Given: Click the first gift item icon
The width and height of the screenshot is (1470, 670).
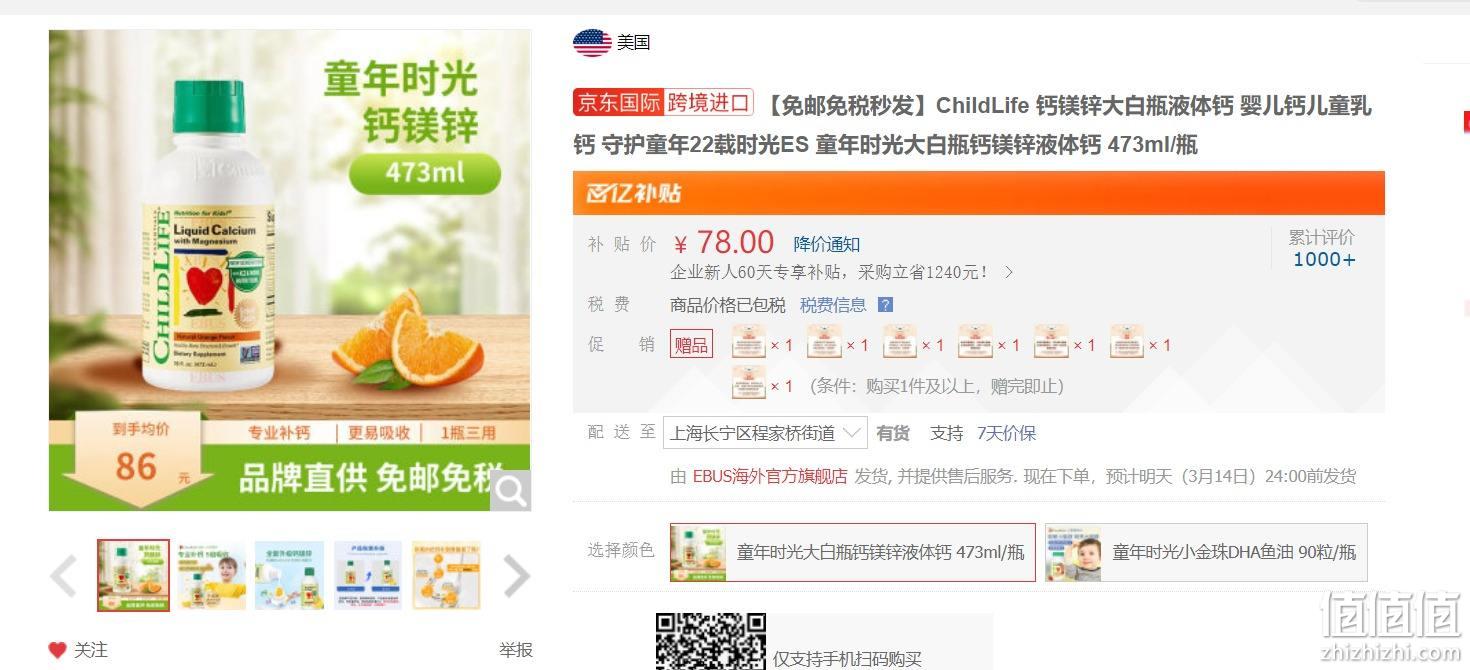Looking at the screenshot, I should pos(749,342).
